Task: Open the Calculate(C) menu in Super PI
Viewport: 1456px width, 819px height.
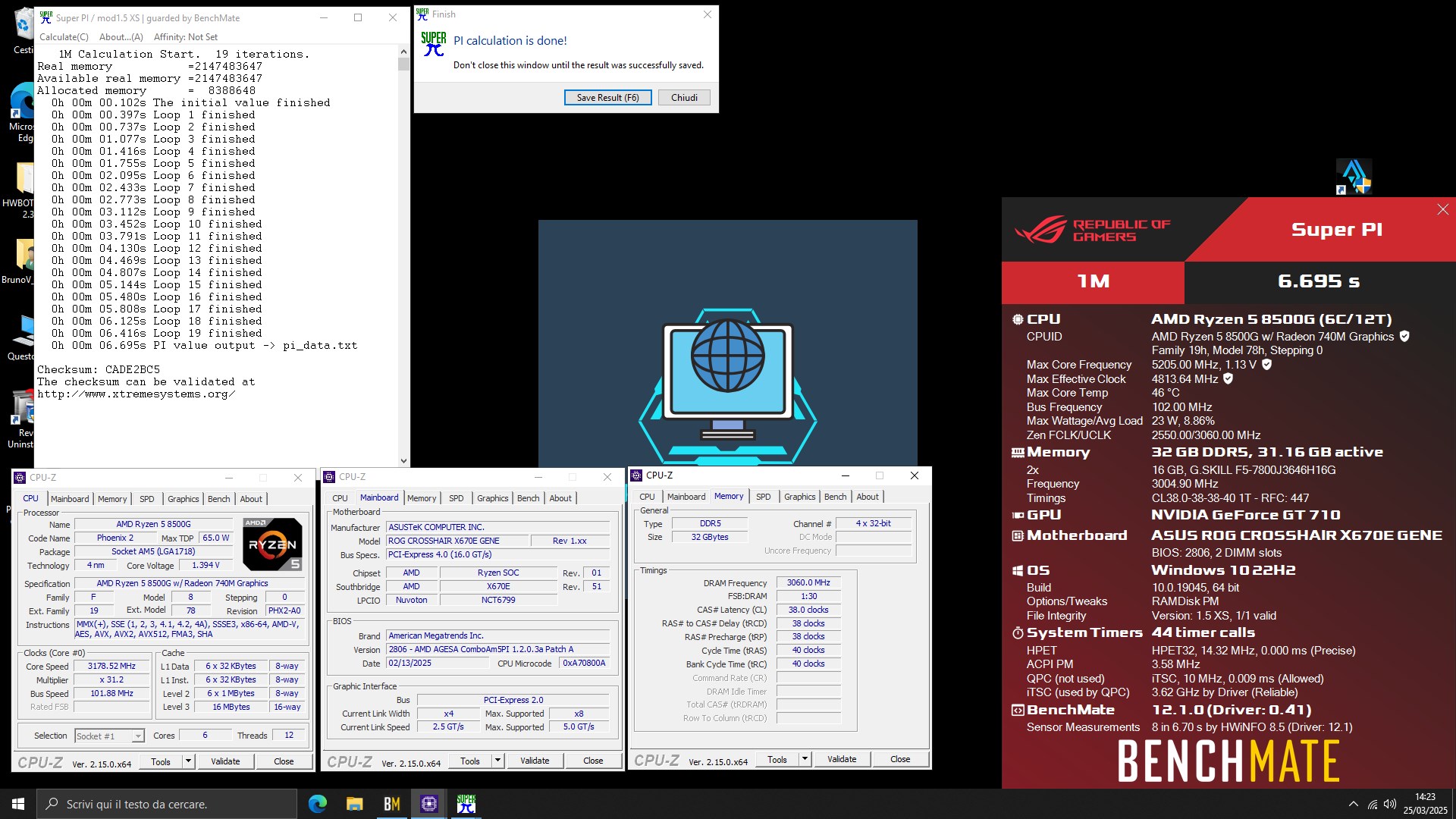Action: click(64, 36)
